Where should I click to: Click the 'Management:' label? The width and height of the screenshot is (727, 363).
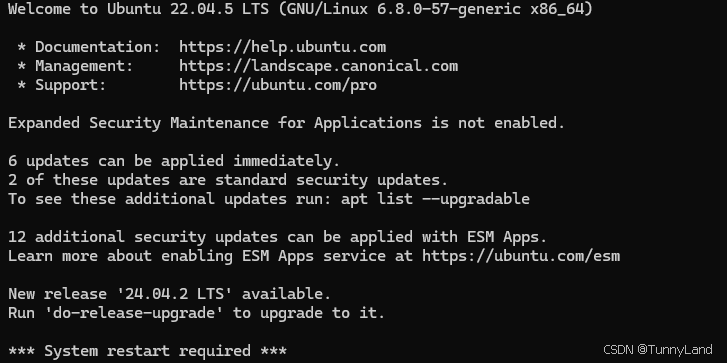84,66
